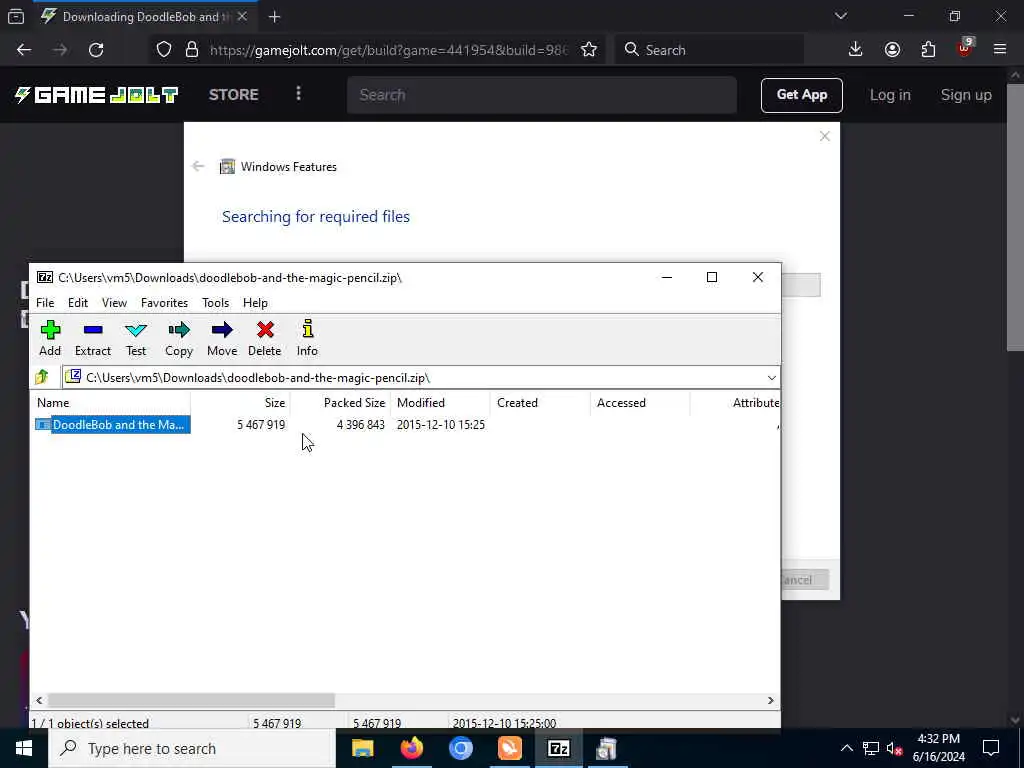1024x768 pixels.
Task: Open the File menu in 7-Zip
Action: pyautogui.click(x=45, y=303)
